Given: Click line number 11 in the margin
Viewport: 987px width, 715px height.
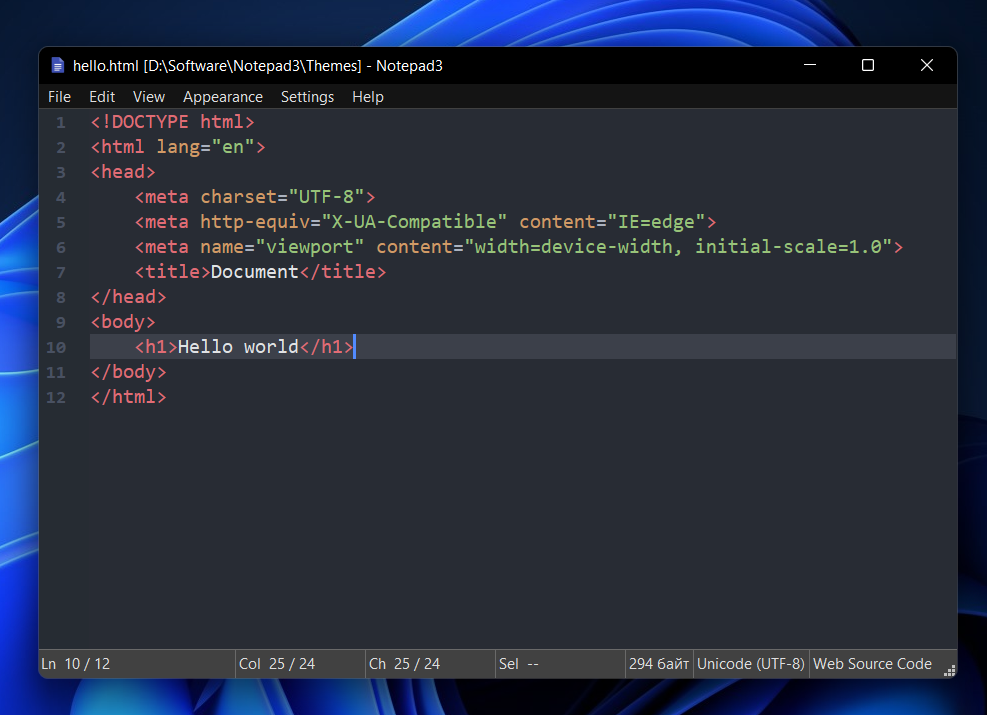Looking at the screenshot, I should pos(56,373).
